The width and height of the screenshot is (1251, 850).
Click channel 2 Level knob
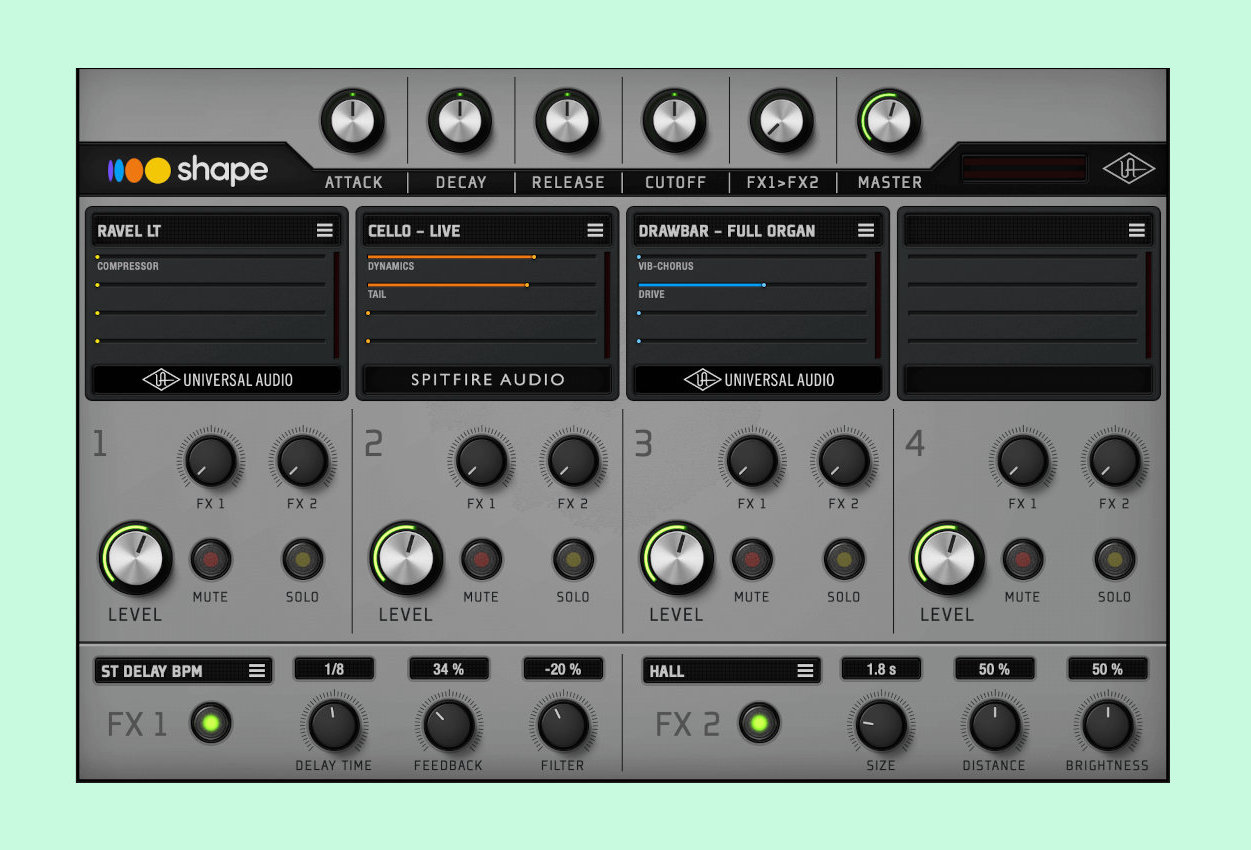(406, 558)
